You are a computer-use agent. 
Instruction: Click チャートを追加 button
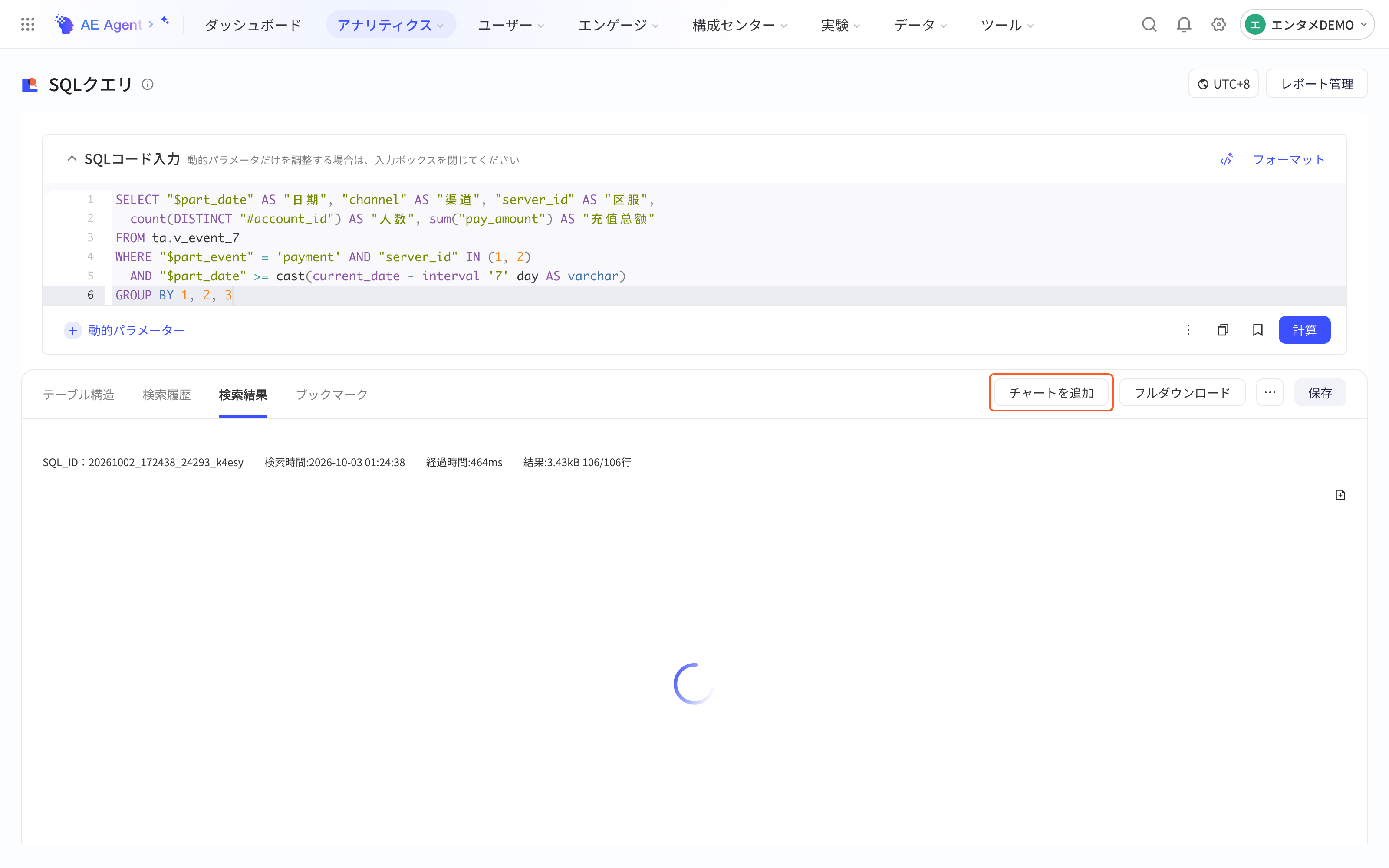click(1051, 393)
